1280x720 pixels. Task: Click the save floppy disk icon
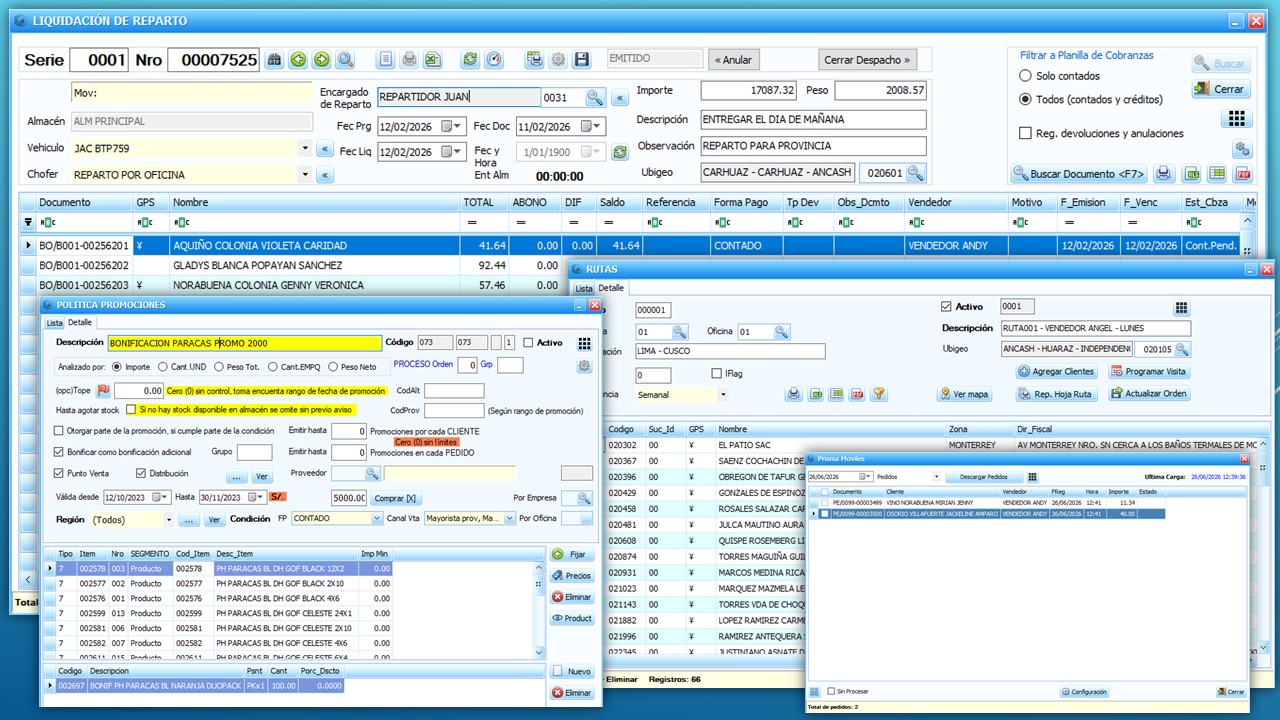(x=582, y=60)
